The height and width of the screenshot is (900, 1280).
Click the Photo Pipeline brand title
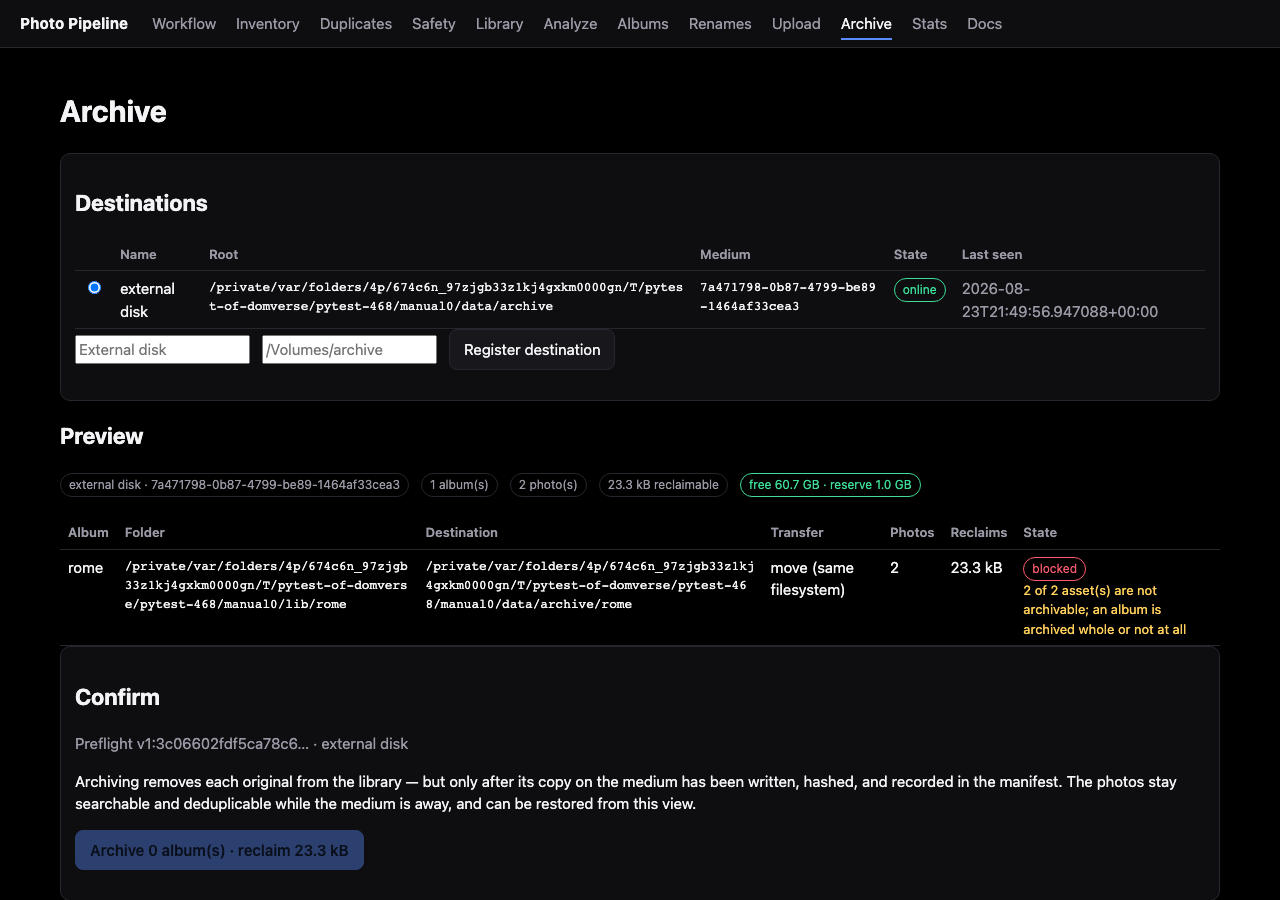pos(74,24)
